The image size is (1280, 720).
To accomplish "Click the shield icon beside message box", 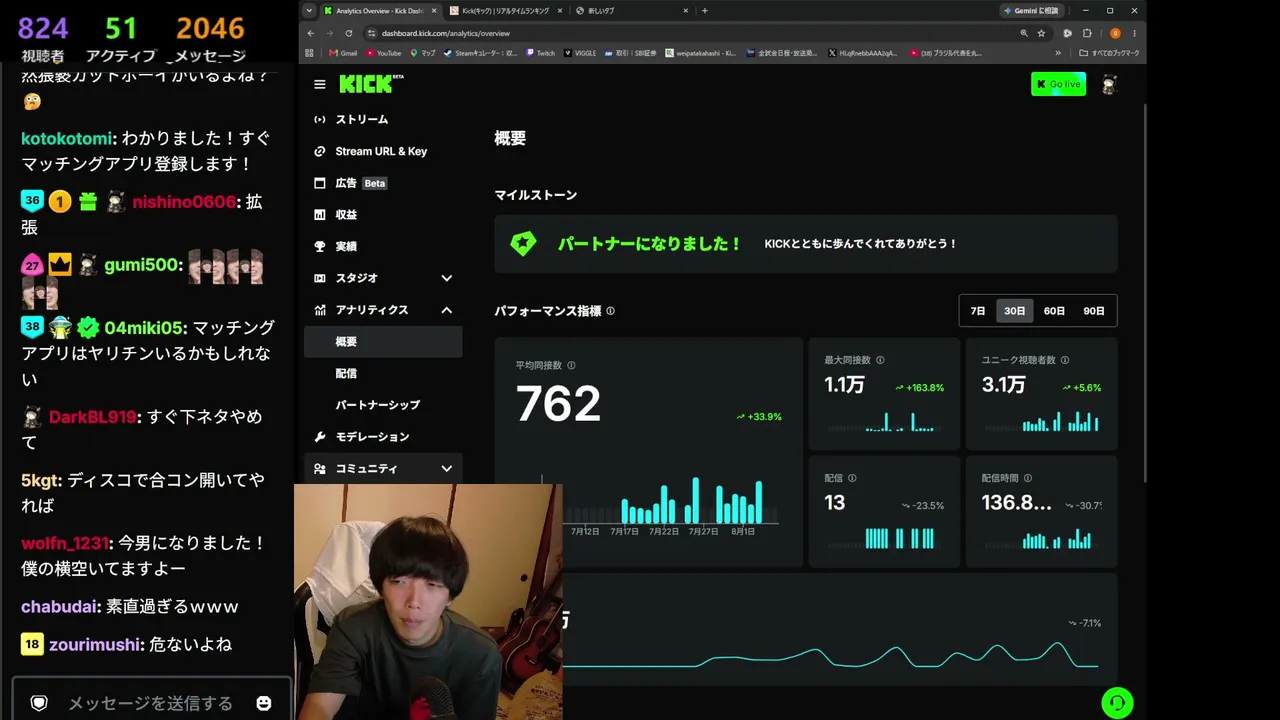I will click(x=39, y=703).
